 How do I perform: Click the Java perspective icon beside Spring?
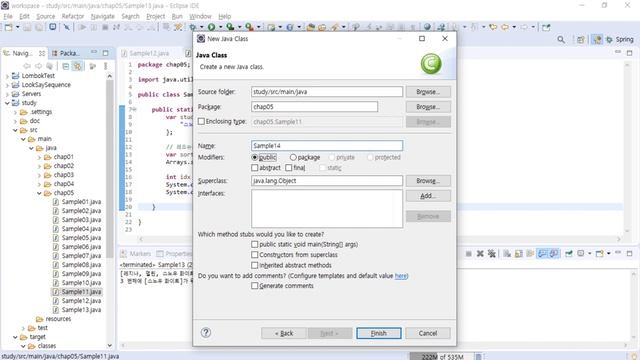(598, 39)
